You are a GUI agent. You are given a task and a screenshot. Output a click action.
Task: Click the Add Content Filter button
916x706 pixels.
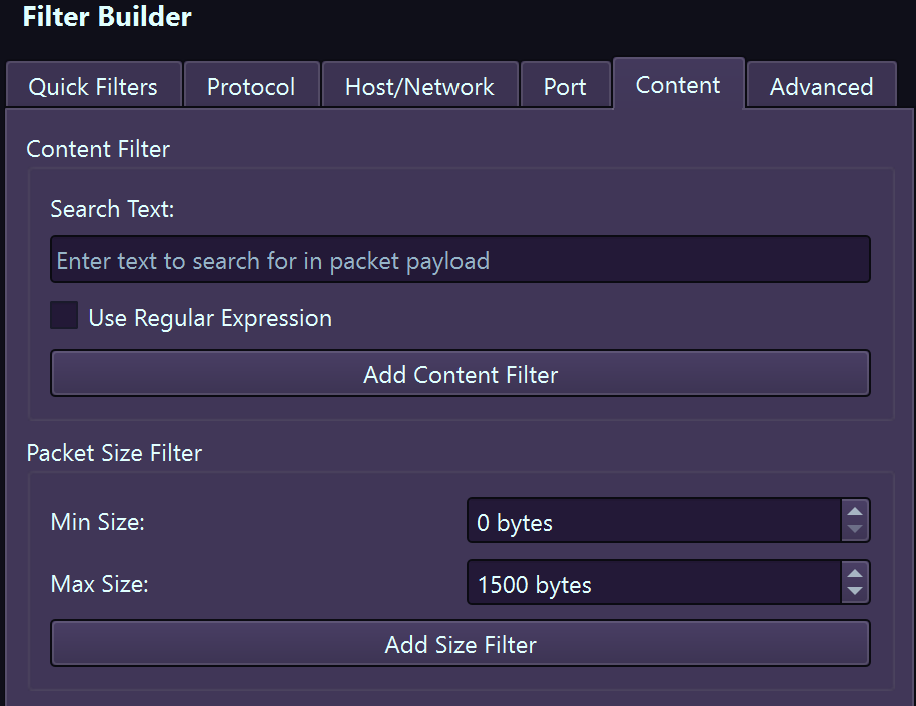[460, 373]
